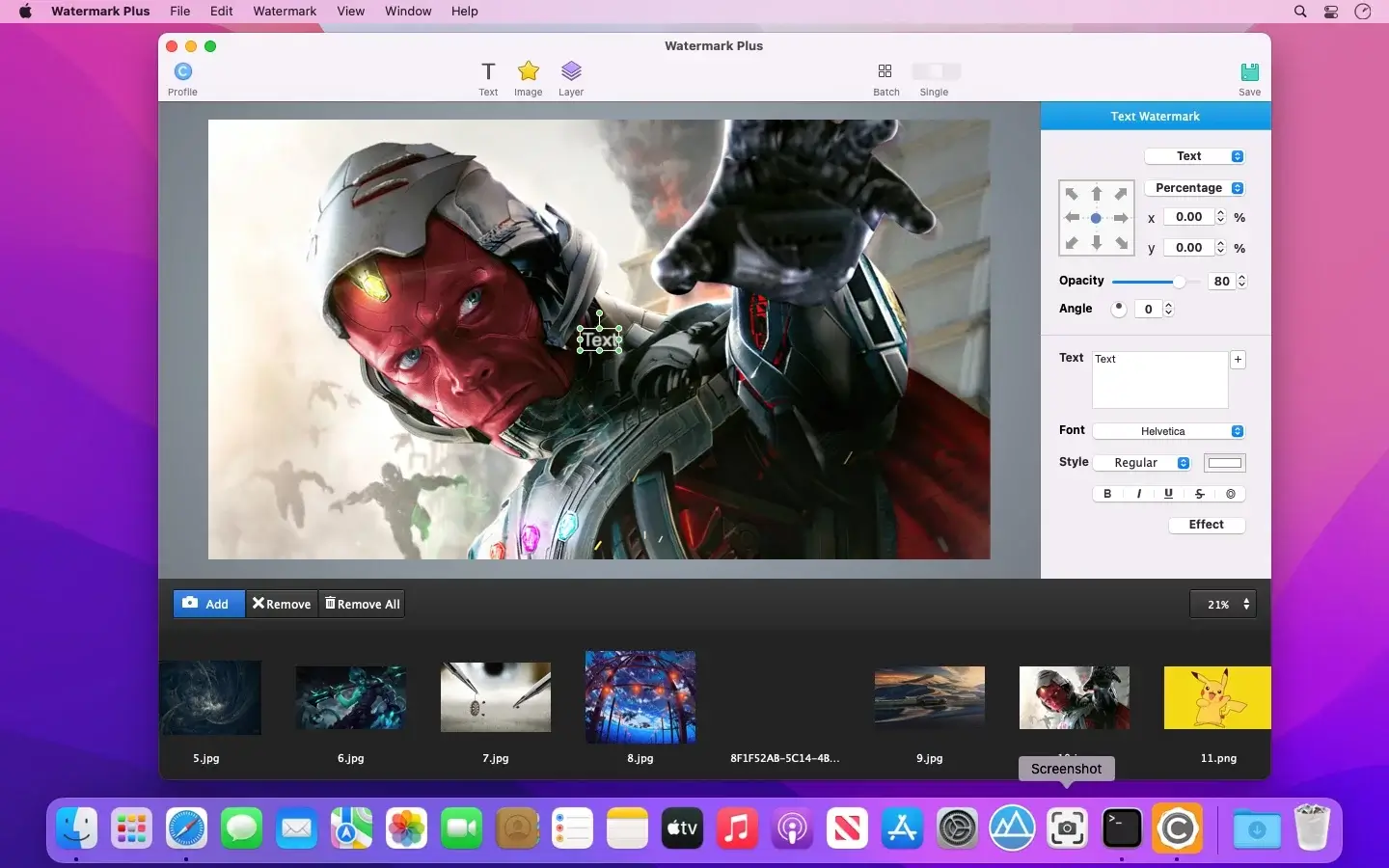Image resolution: width=1389 pixels, height=868 pixels.
Task: Toggle italic text style
Action: (1139, 494)
